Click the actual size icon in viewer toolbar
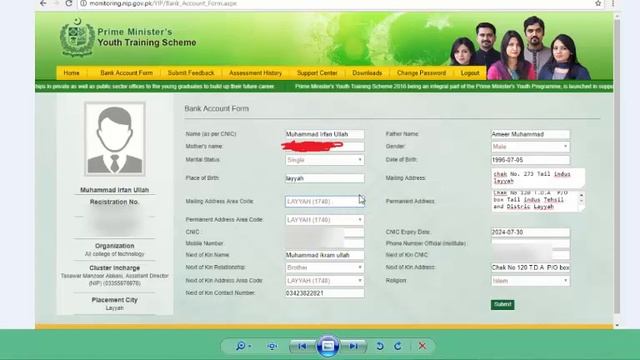This screenshot has width=640, height=360. click(272, 346)
